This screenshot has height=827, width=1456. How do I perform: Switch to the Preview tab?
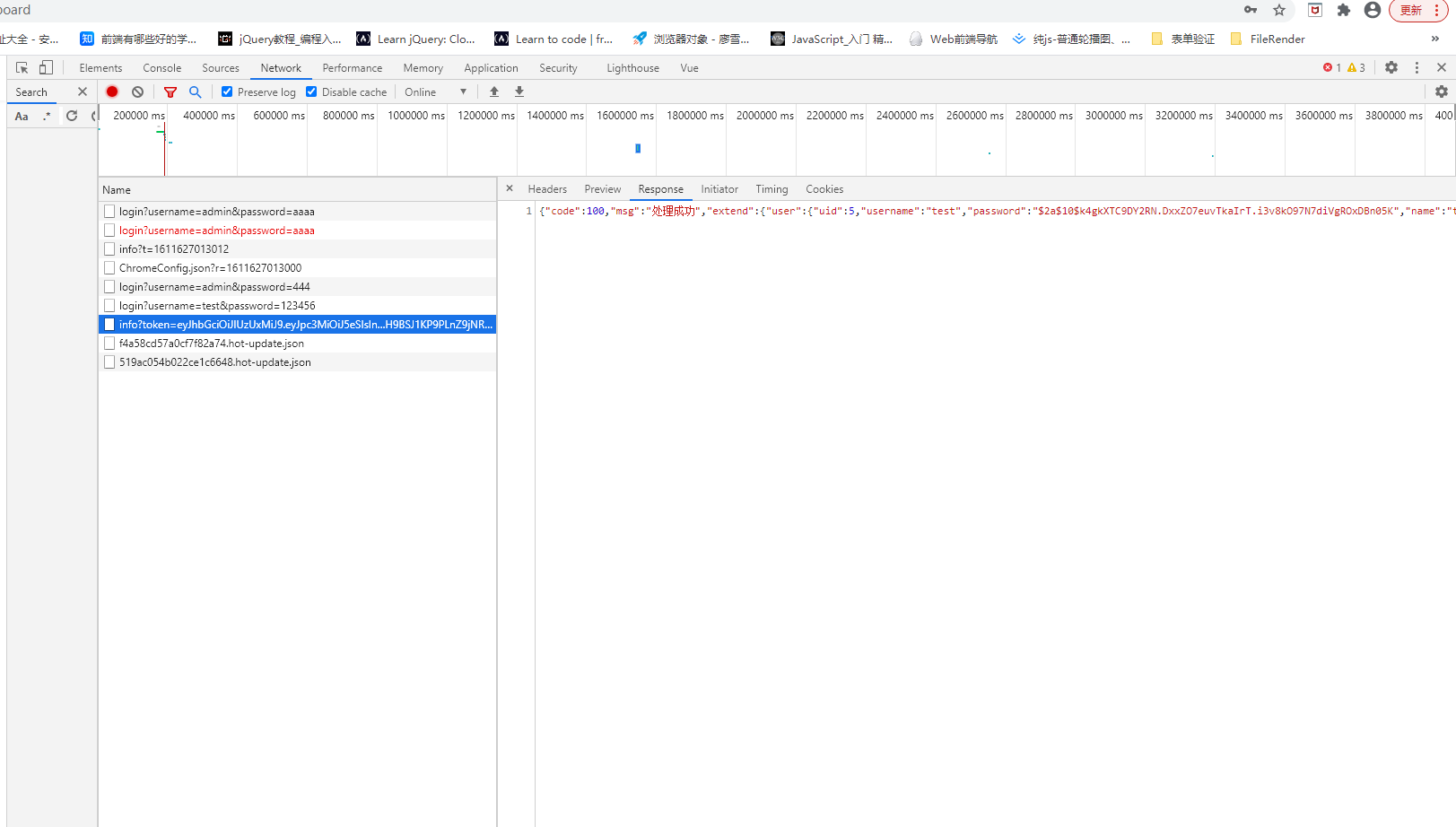602,188
